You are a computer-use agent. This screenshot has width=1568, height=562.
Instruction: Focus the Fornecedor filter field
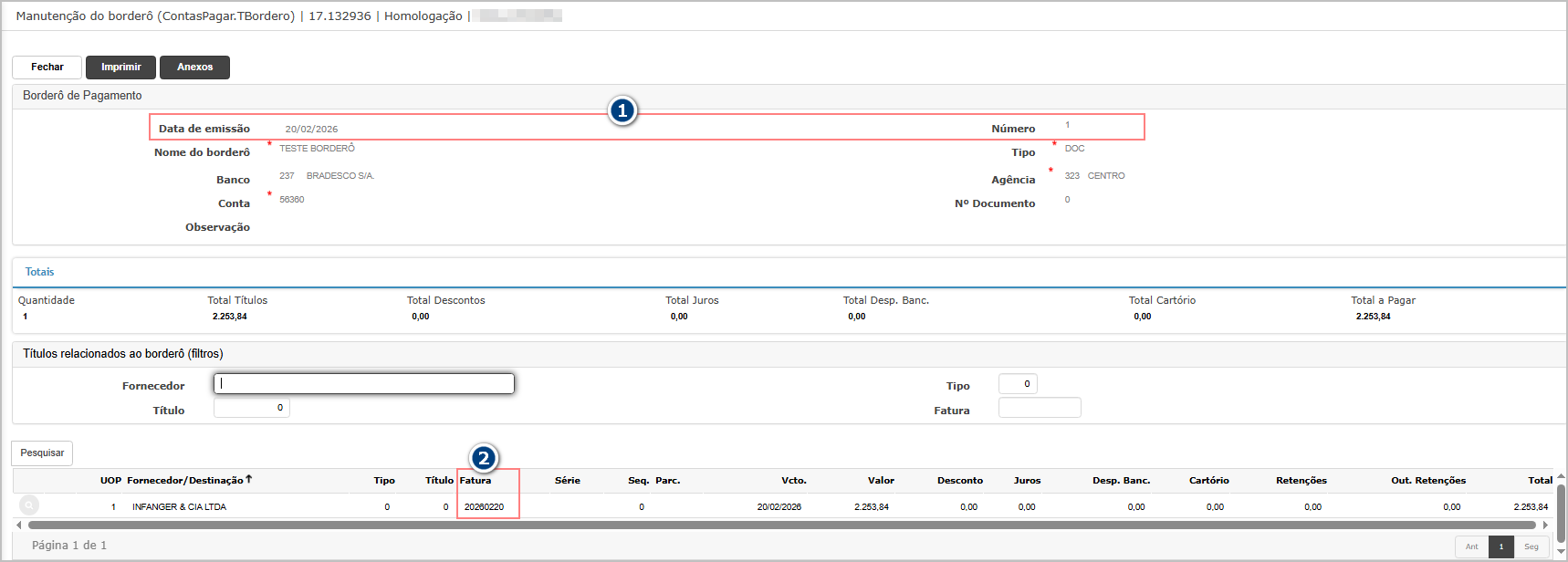coord(363,384)
